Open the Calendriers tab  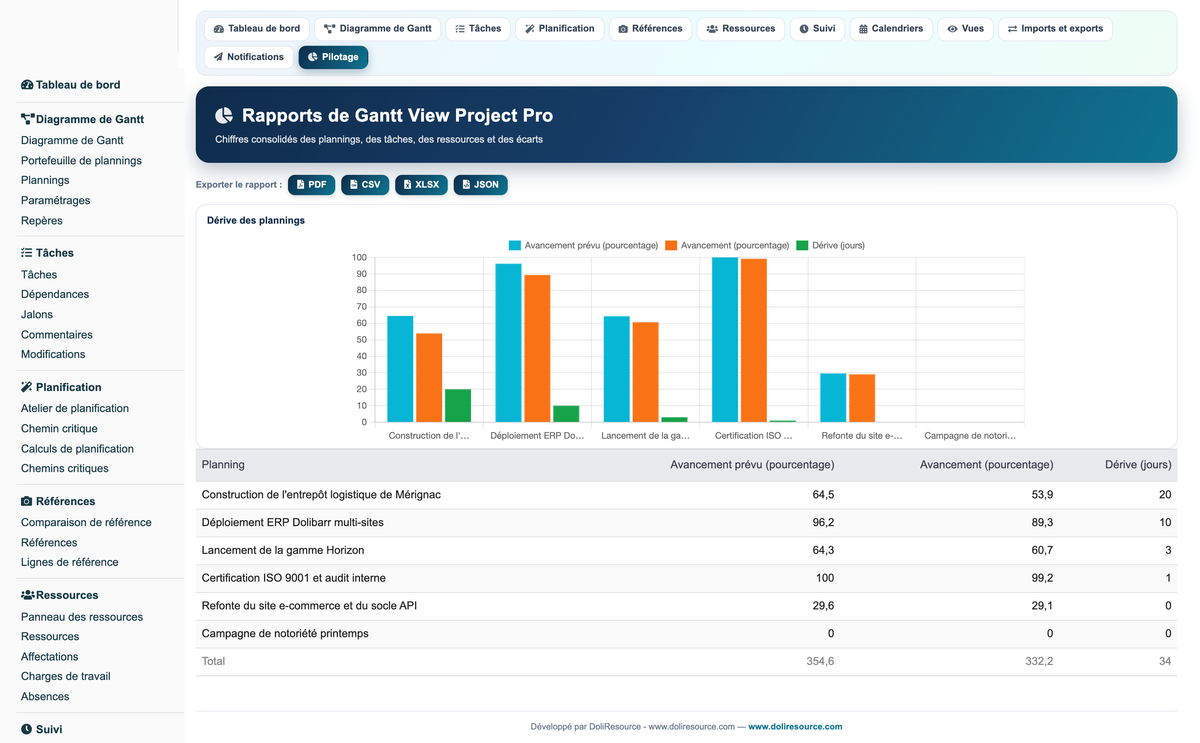coord(891,28)
